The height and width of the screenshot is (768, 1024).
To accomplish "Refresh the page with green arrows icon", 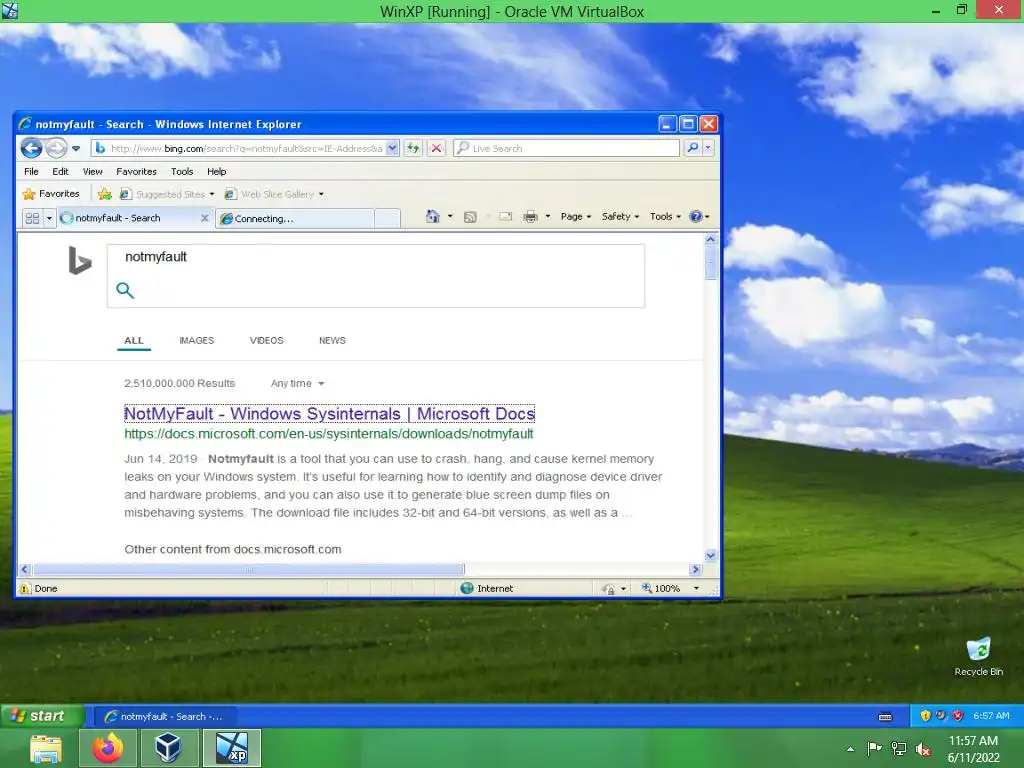I will [x=413, y=148].
